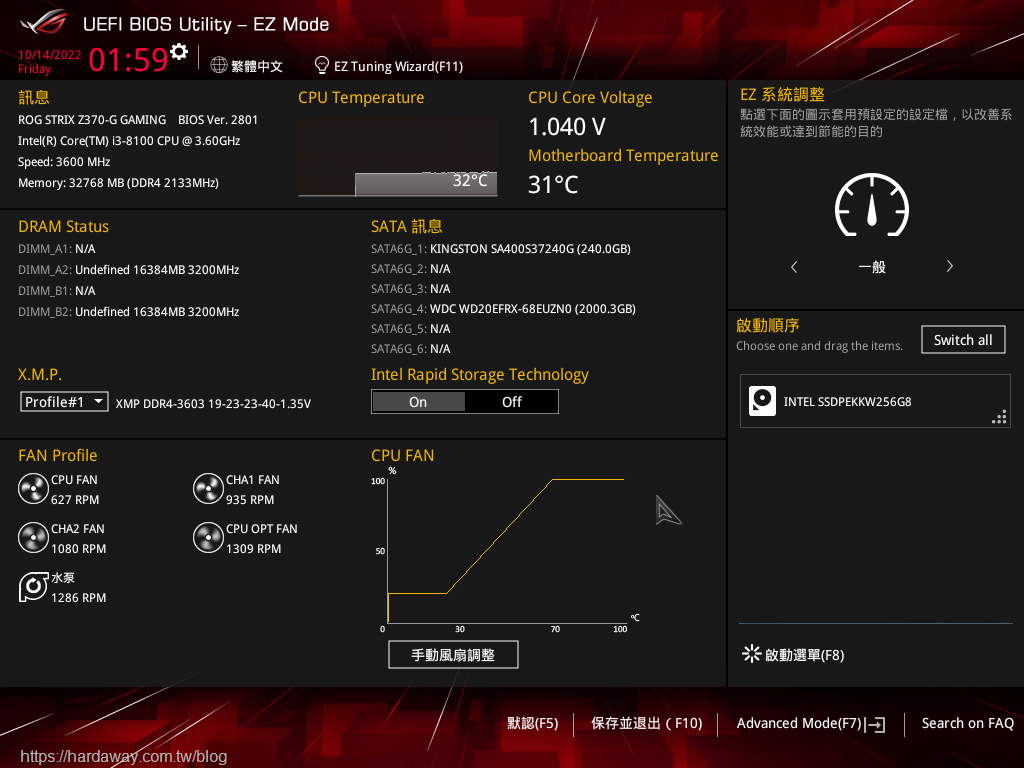This screenshot has width=1024, height=768.
Task: Load defaults with 默認(F5)
Action: (533, 723)
